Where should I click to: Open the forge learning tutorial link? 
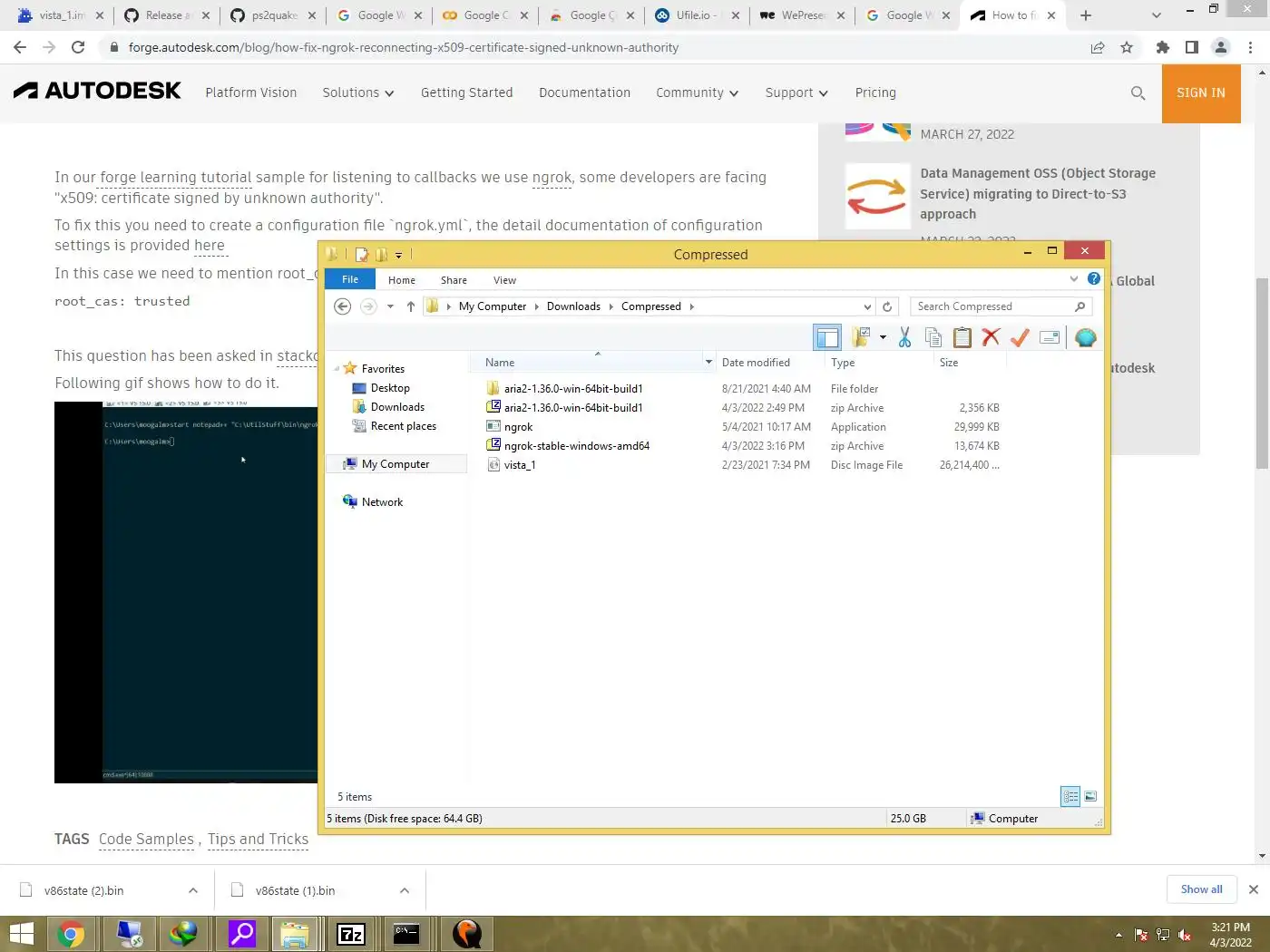click(x=175, y=178)
